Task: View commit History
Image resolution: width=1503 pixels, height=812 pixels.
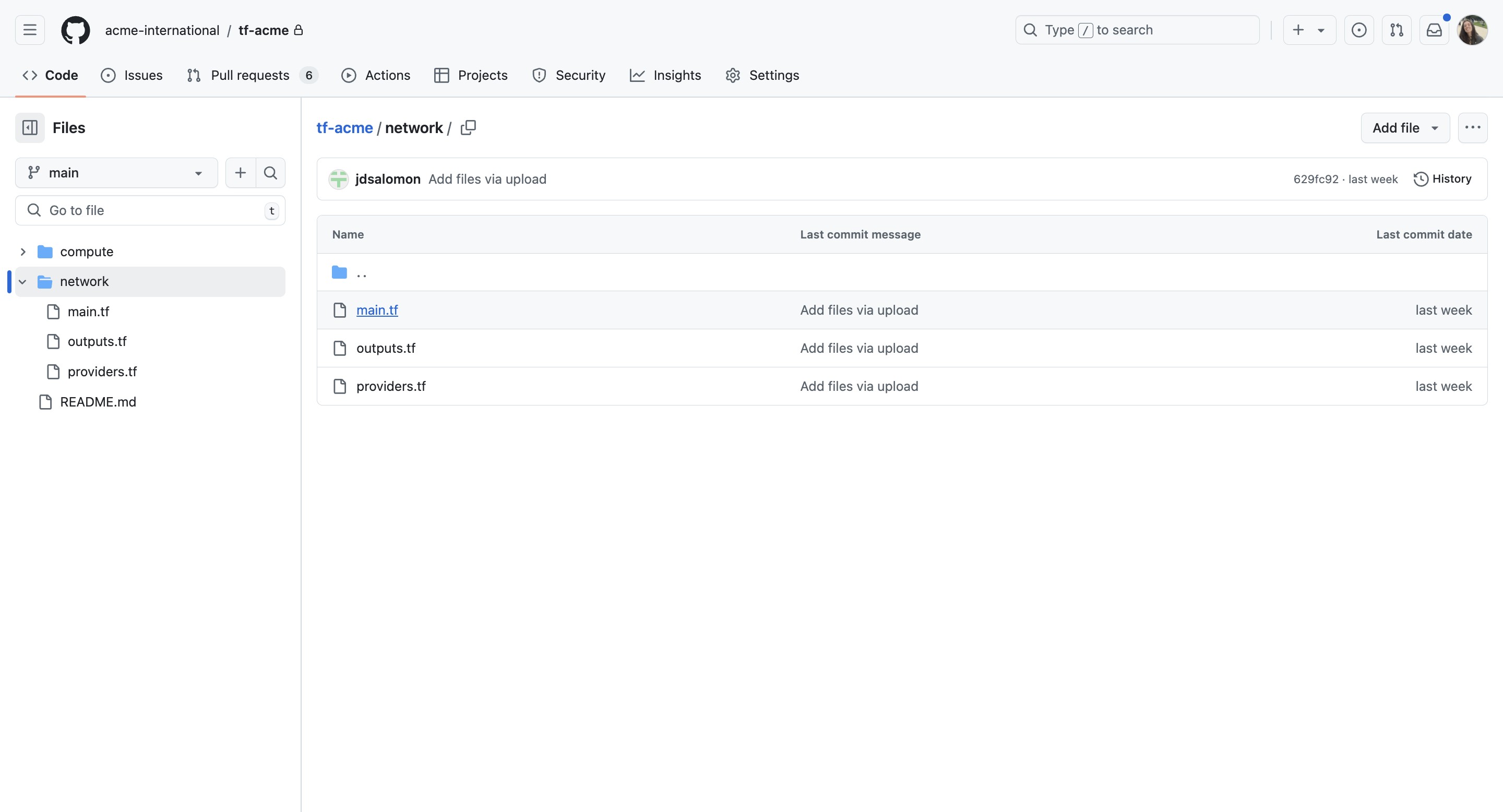Action: [1442, 179]
